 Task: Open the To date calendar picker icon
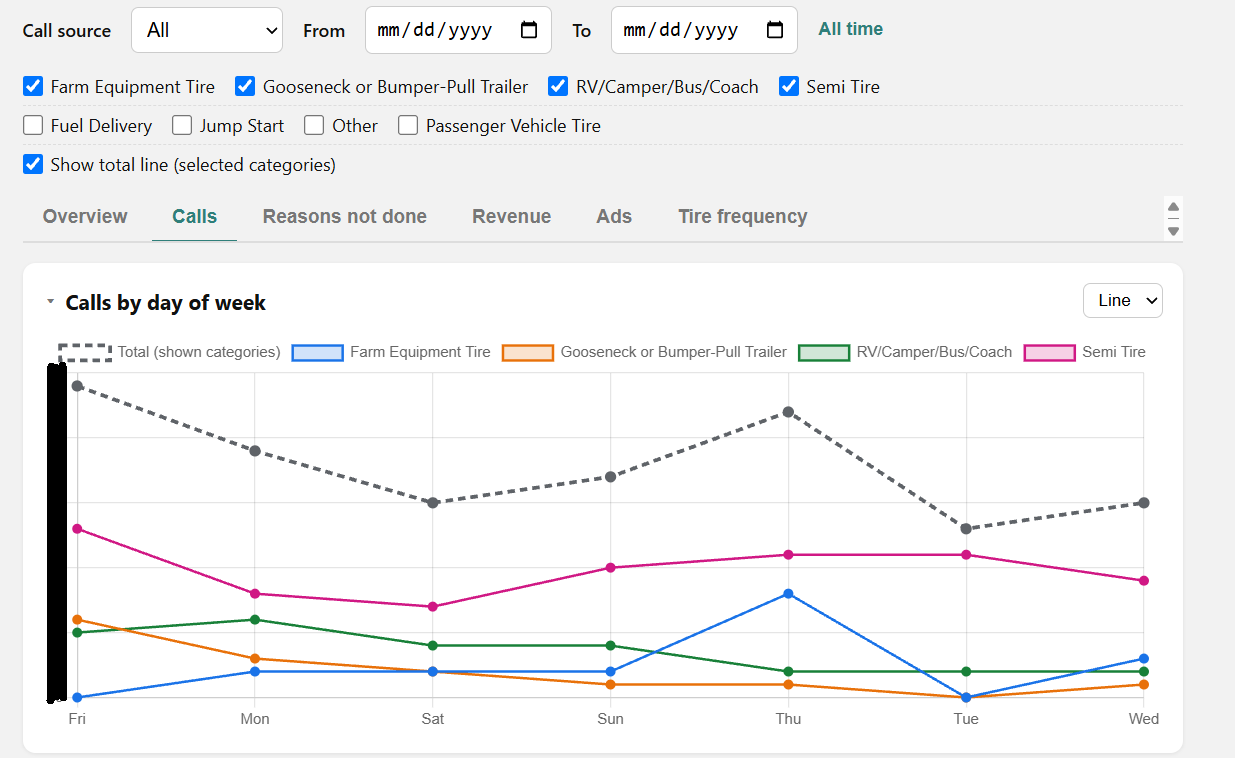pyautogui.click(x=775, y=30)
